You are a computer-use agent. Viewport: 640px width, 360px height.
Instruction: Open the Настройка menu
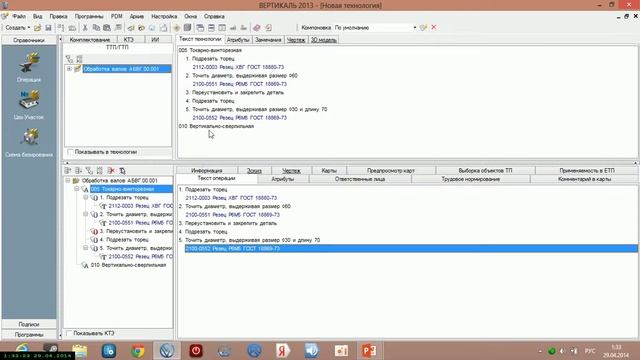pyautogui.click(x=164, y=16)
